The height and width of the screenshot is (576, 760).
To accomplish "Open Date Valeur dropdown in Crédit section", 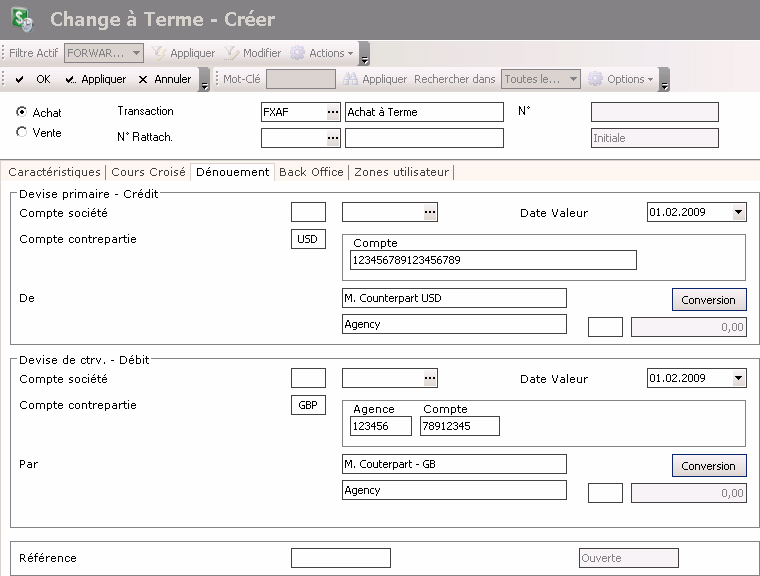I will coord(738,212).
